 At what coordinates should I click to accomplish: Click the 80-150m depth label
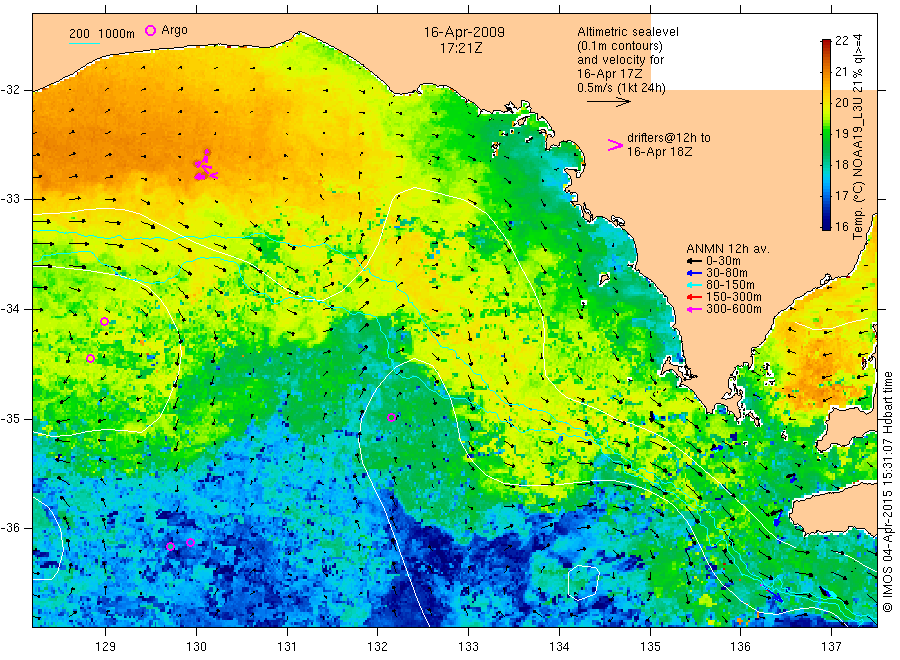(730, 285)
